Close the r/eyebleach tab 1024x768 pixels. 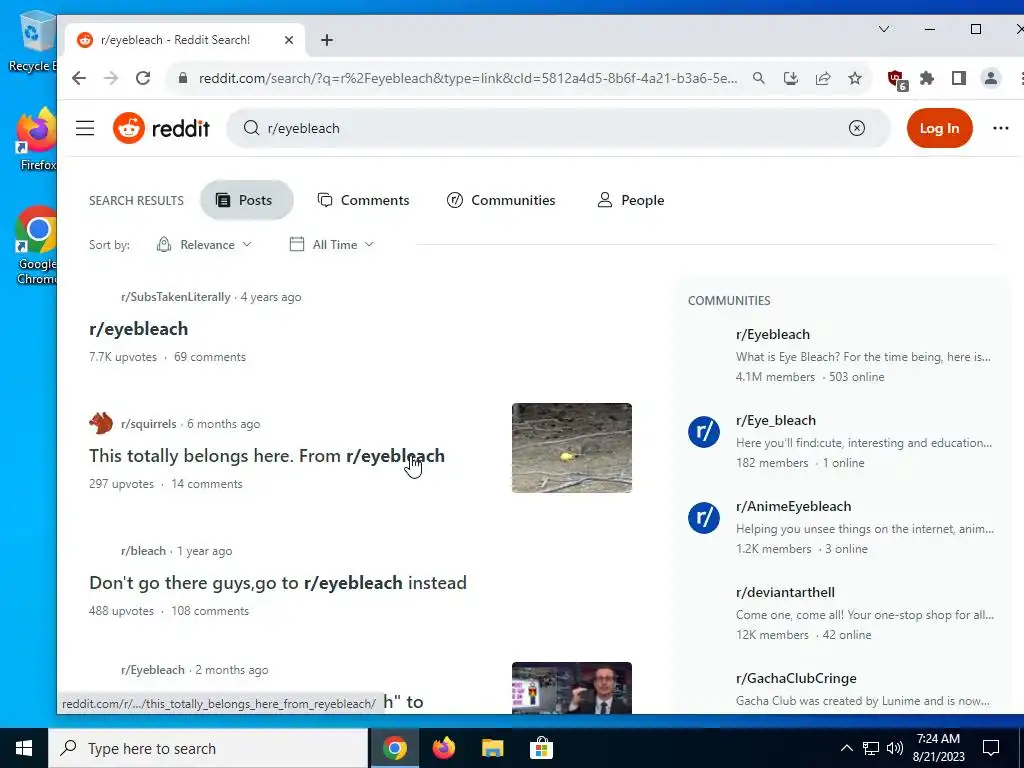click(x=289, y=40)
